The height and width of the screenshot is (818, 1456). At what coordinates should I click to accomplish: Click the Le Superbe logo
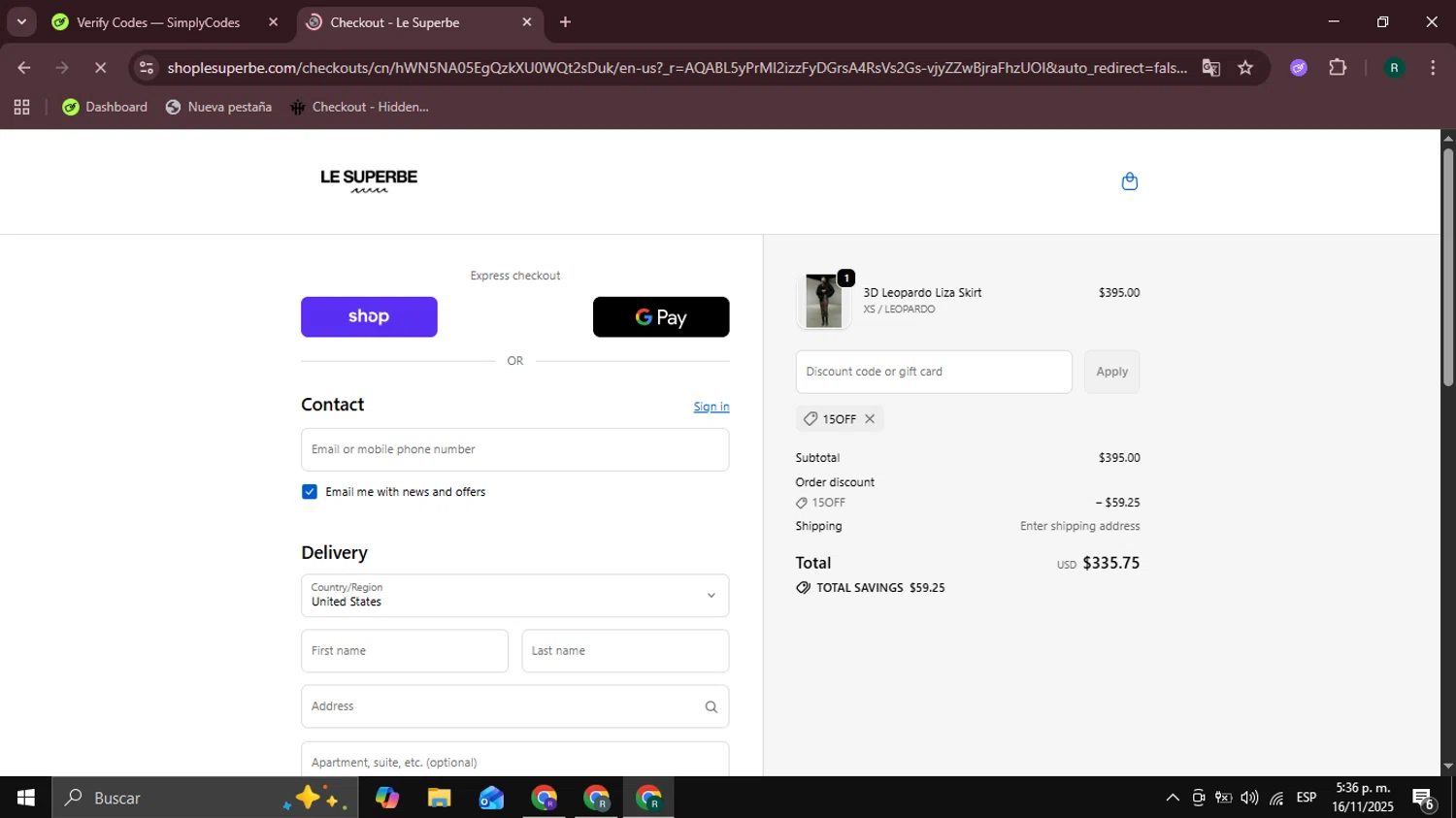(369, 180)
